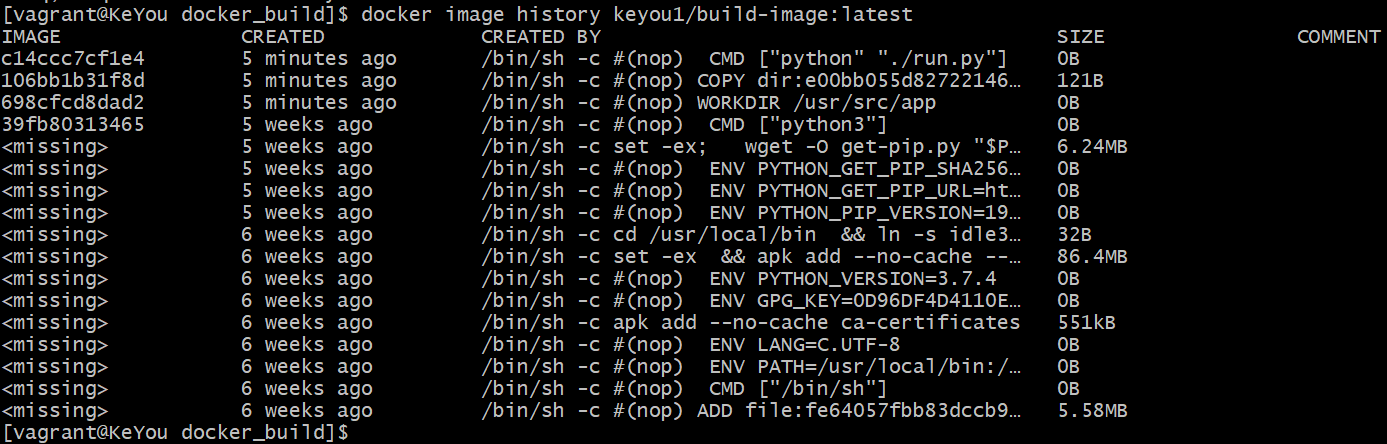Click the image ID 39fb80313465

(x=73, y=124)
